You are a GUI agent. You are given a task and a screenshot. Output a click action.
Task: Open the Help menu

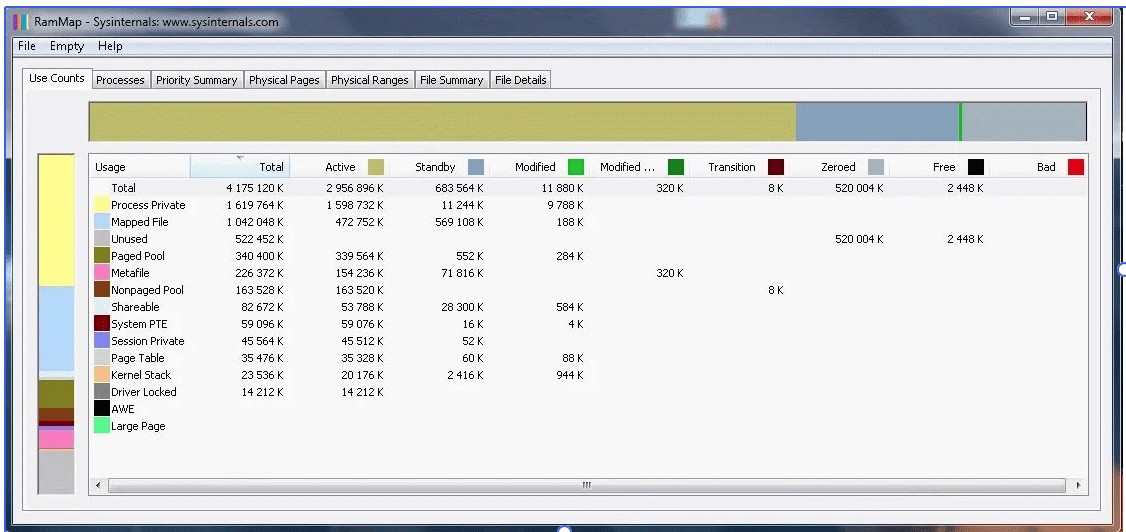click(110, 46)
